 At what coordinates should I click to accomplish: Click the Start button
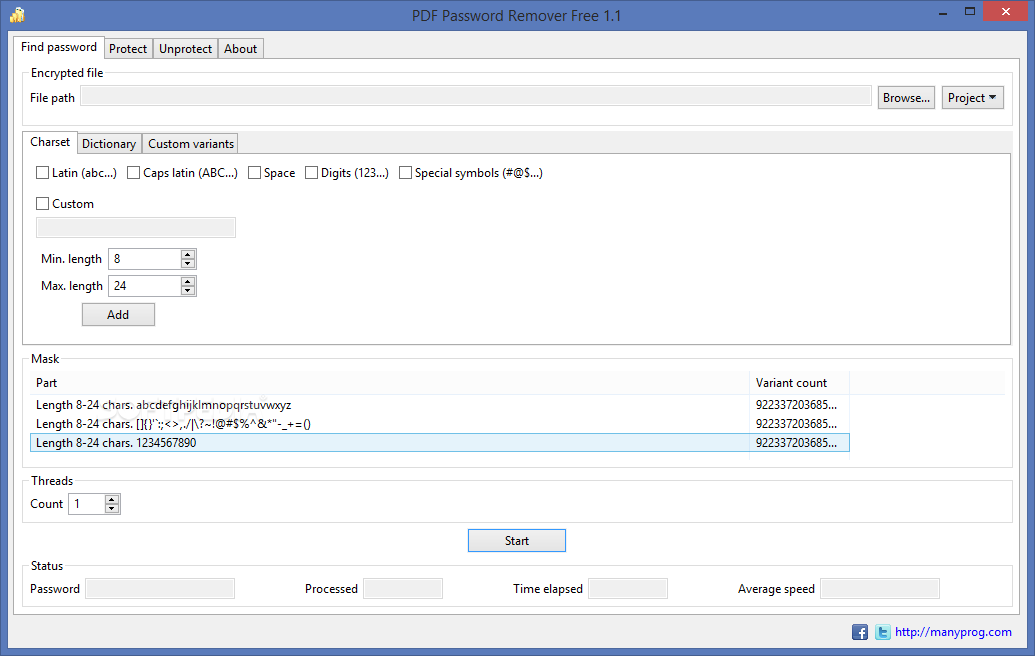[517, 541]
